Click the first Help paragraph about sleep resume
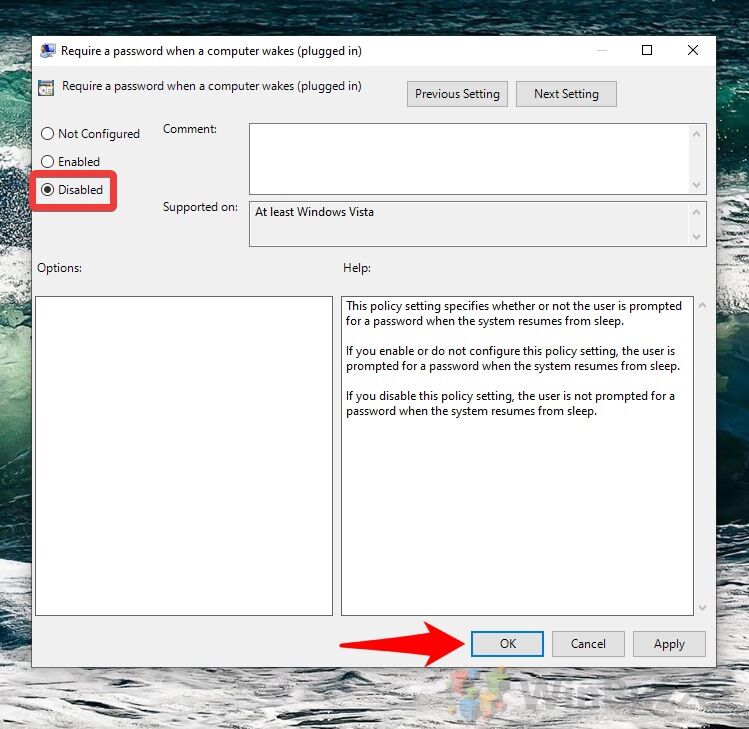 [x=514, y=313]
